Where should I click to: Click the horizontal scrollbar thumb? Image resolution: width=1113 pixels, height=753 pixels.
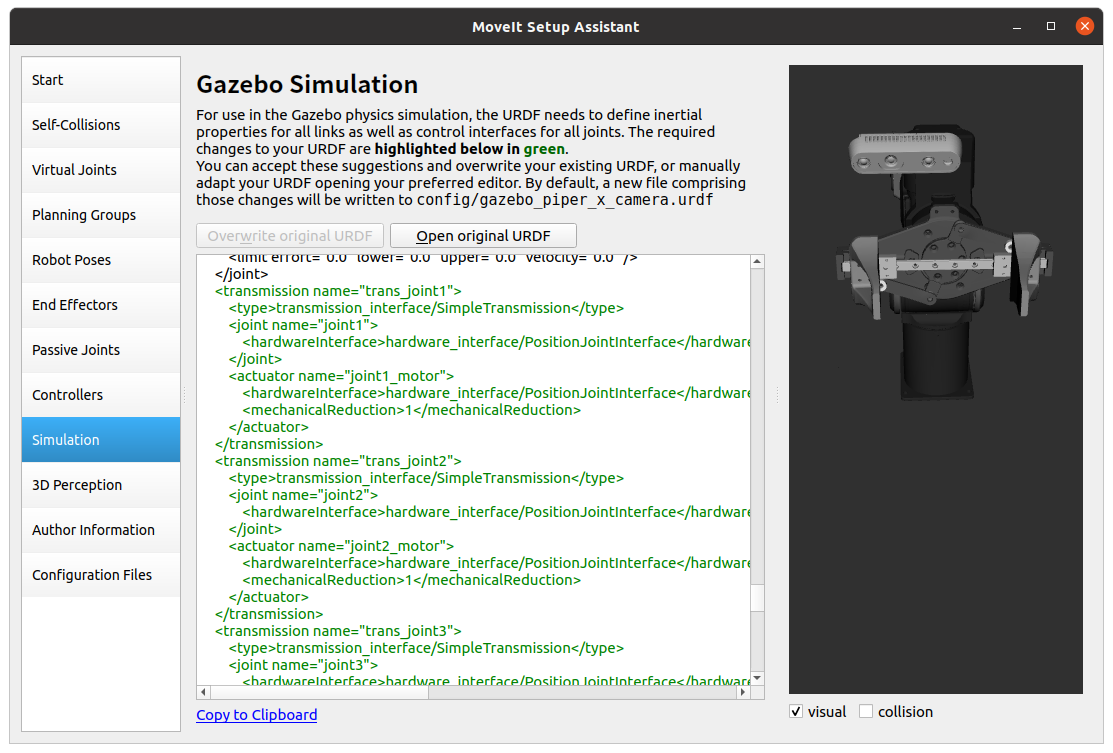[x=320, y=692]
